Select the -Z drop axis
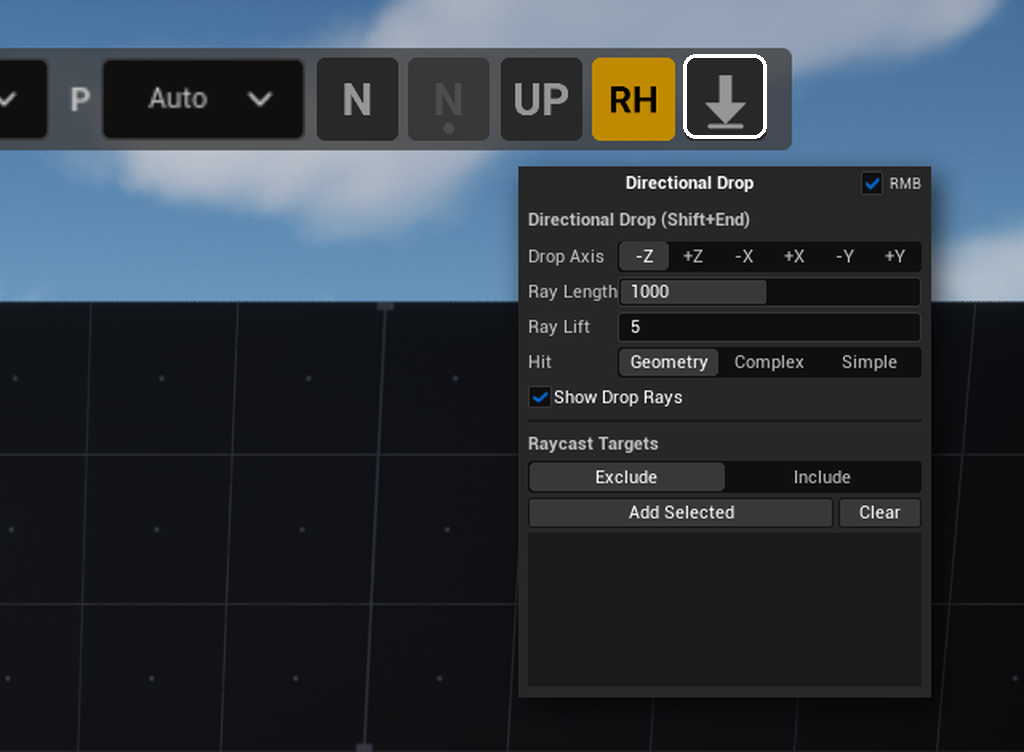Image resolution: width=1024 pixels, height=752 pixels. (644, 257)
